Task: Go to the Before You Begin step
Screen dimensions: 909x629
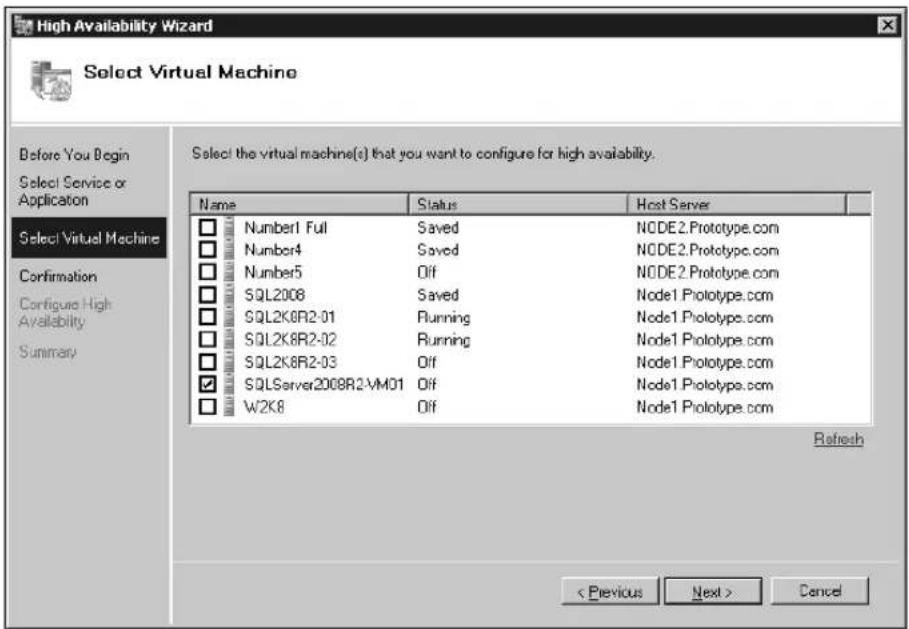Action: point(74,155)
